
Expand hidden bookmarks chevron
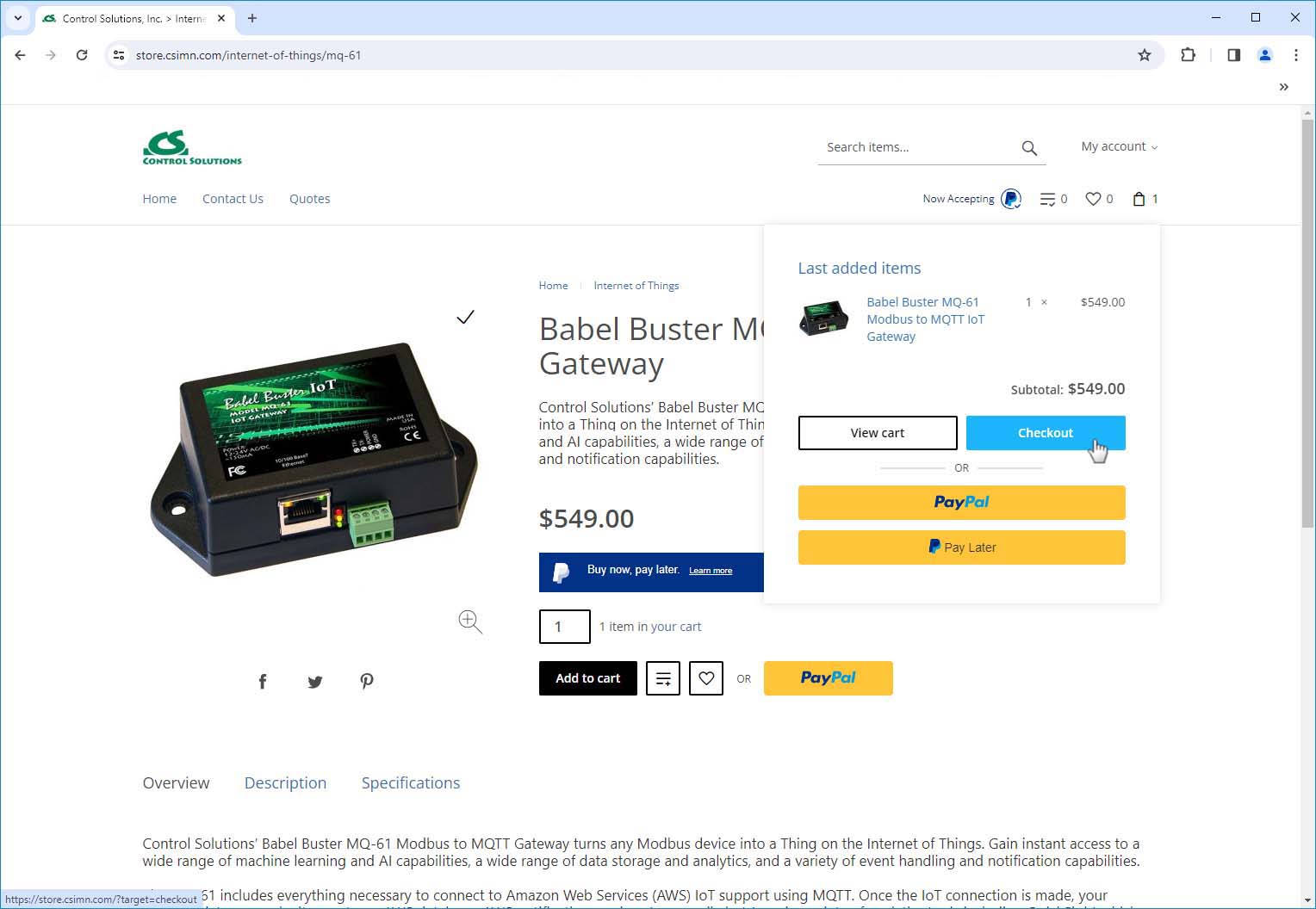1283,87
